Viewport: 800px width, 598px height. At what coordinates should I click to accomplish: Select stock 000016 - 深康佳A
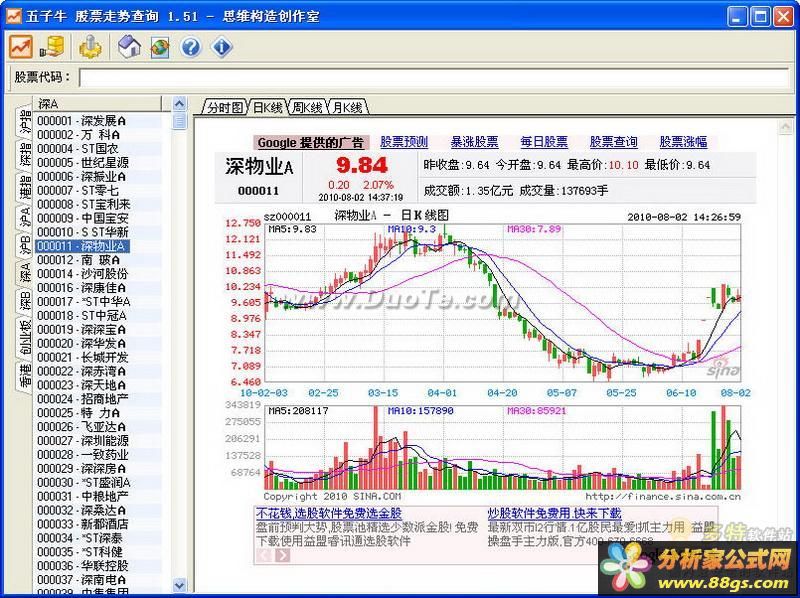[82, 288]
